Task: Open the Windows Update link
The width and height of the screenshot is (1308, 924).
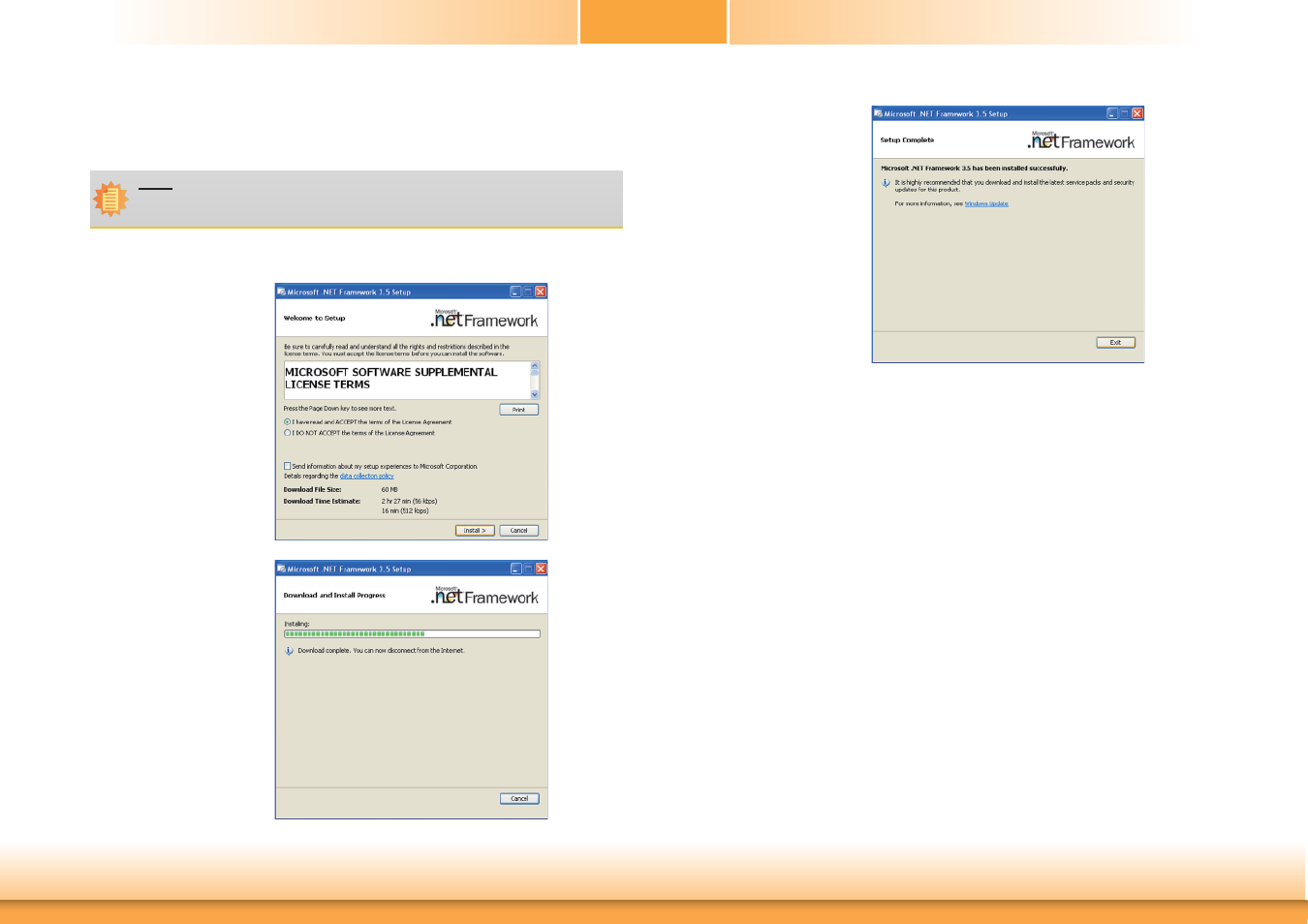Action: pyautogui.click(x=986, y=203)
